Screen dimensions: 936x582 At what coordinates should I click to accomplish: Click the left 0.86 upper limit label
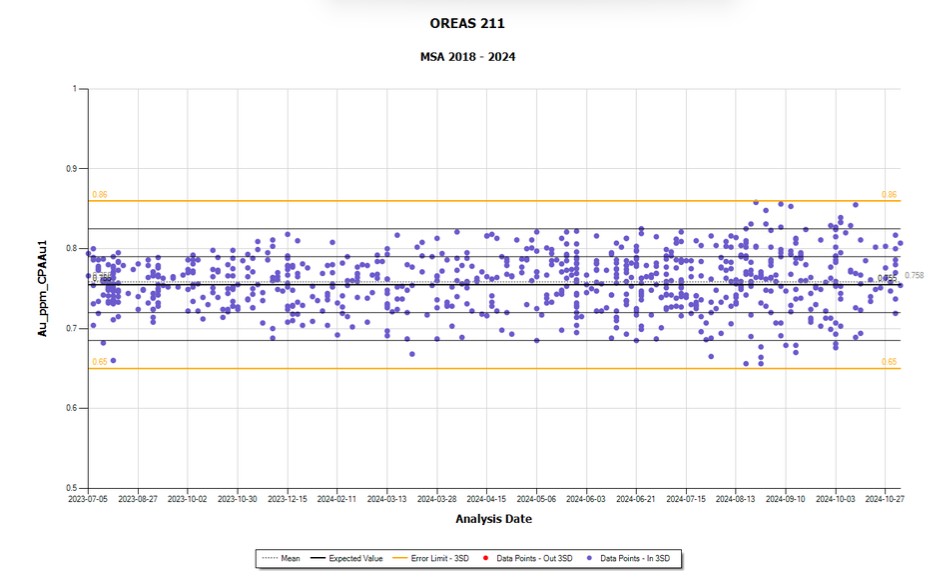pos(100,195)
